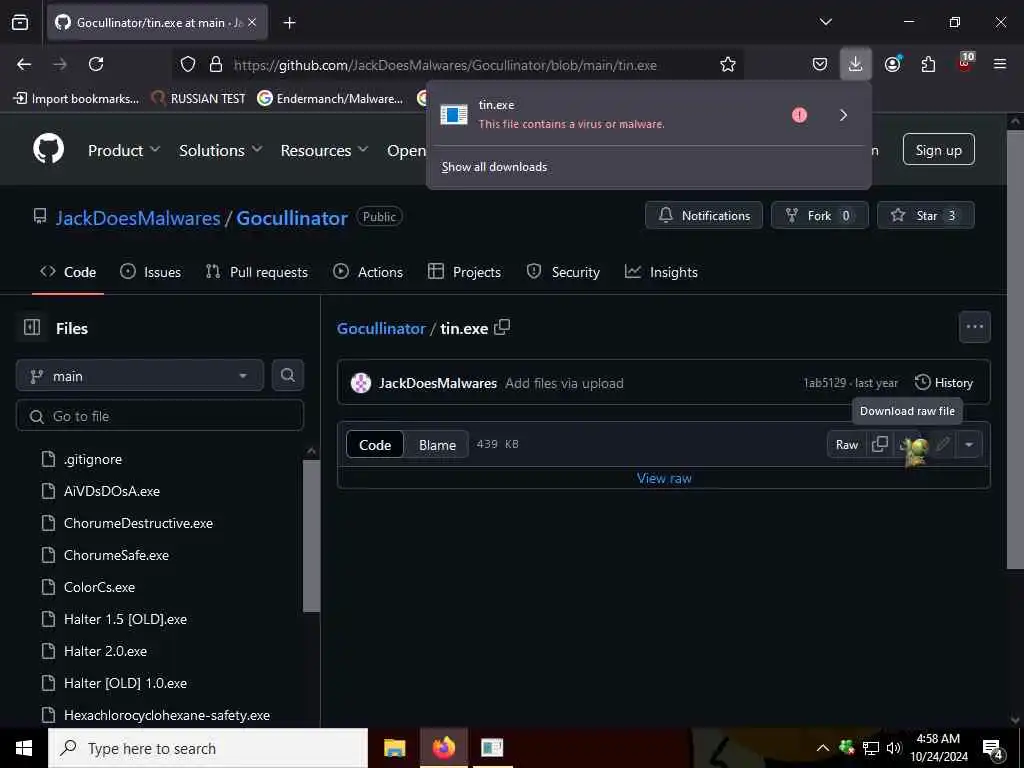Copy the file path with the copy icon
The image size is (1024, 768).
point(502,327)
